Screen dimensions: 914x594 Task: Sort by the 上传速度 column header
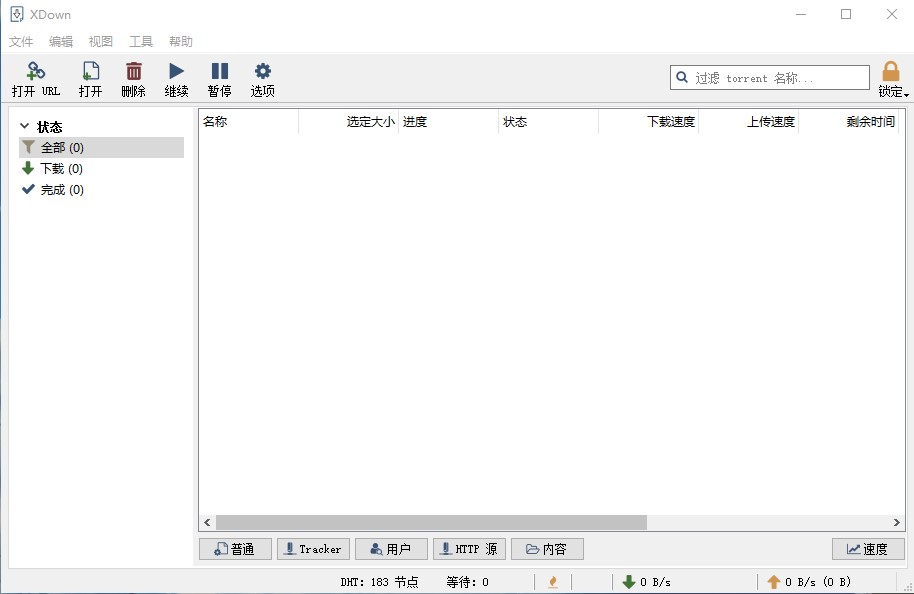749,121
